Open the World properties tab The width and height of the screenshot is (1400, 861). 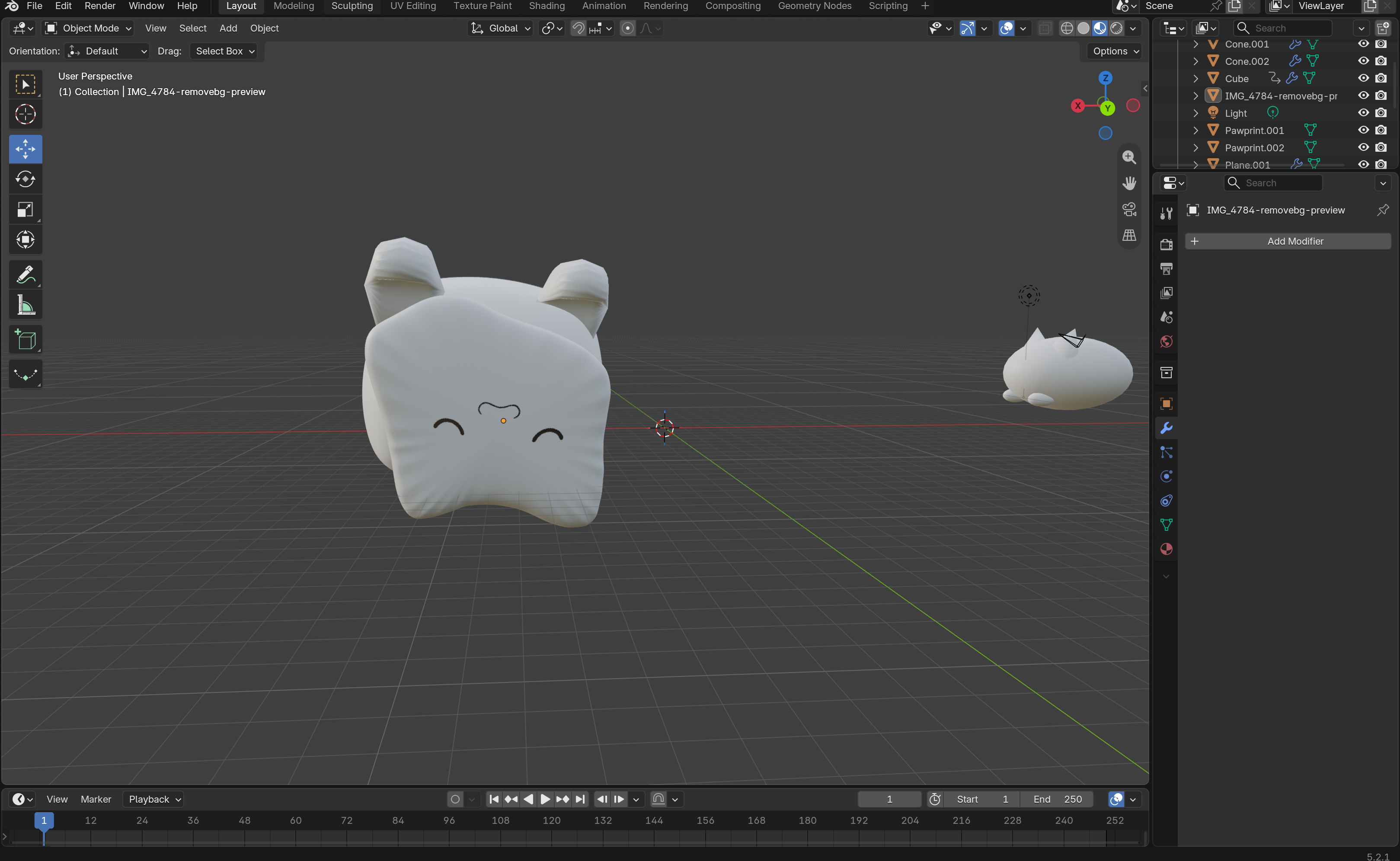click(x=1166, y=341)
